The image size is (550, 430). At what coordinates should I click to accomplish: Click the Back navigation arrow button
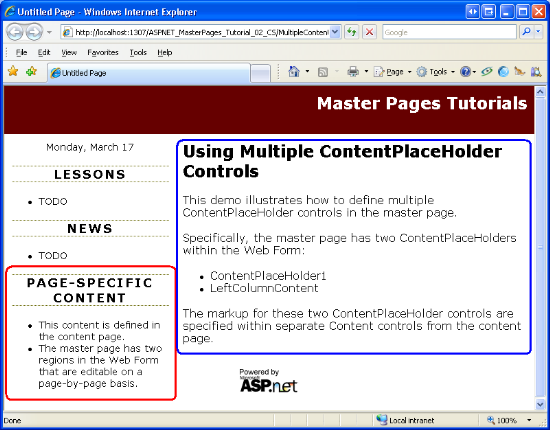[x=15, y=32]
